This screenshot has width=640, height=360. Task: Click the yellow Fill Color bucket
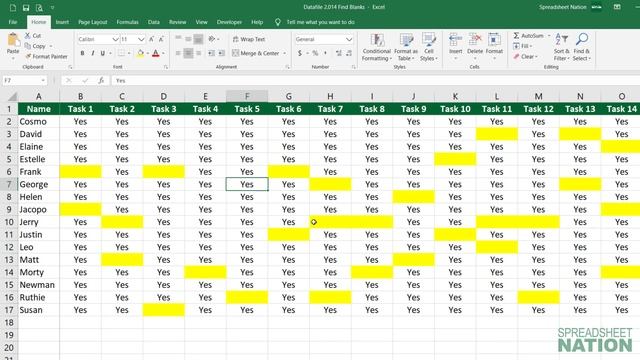click(140, 53)
